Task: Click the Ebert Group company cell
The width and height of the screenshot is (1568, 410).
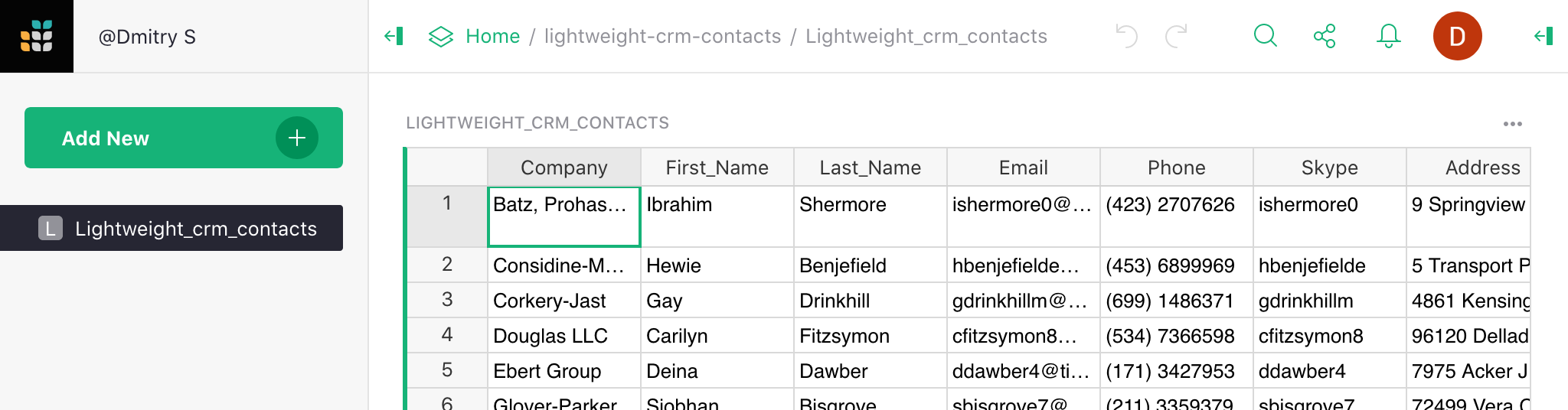Action: [563, 371]
